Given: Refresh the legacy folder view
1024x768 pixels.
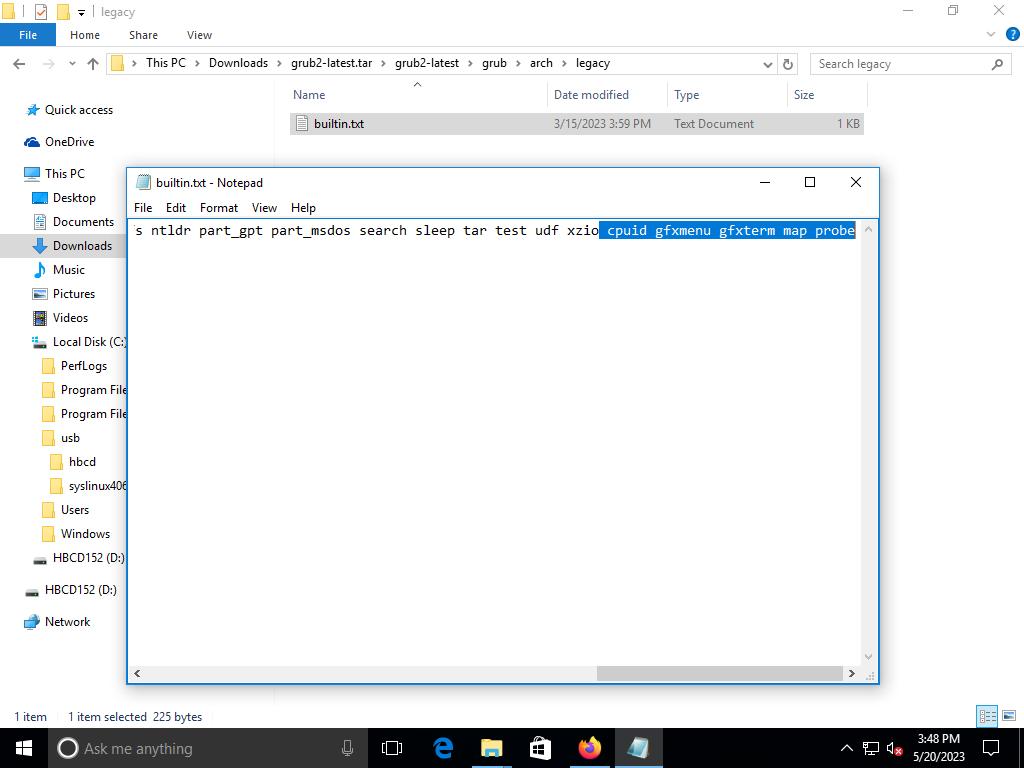Looking at the screenshot, I should pos(788,64).
